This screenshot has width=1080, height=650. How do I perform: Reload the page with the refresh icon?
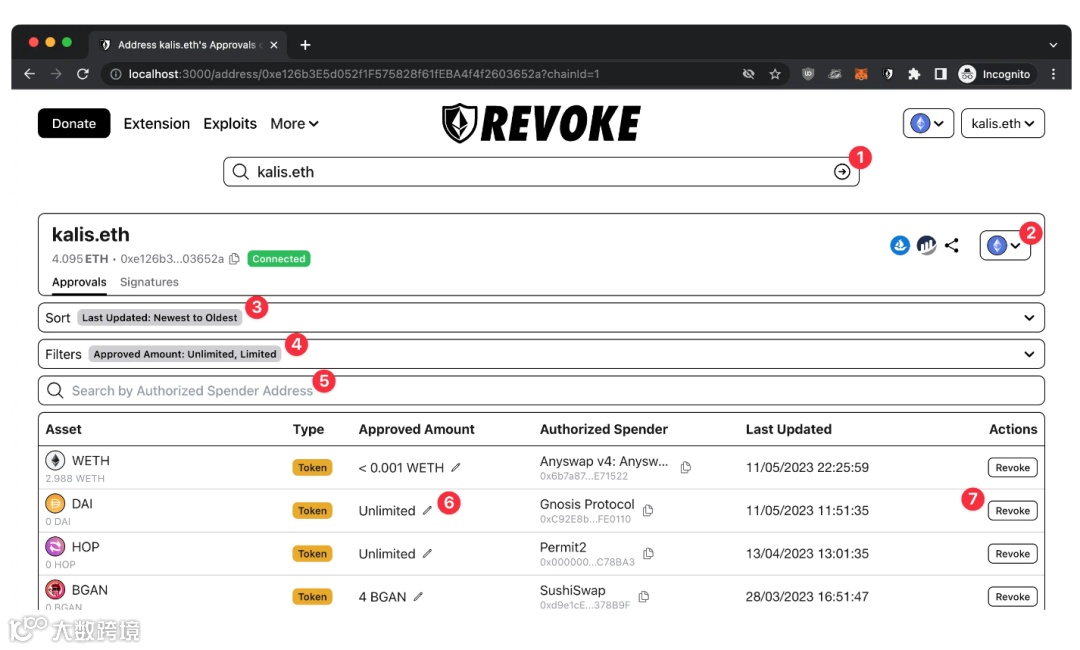(83, 74)
